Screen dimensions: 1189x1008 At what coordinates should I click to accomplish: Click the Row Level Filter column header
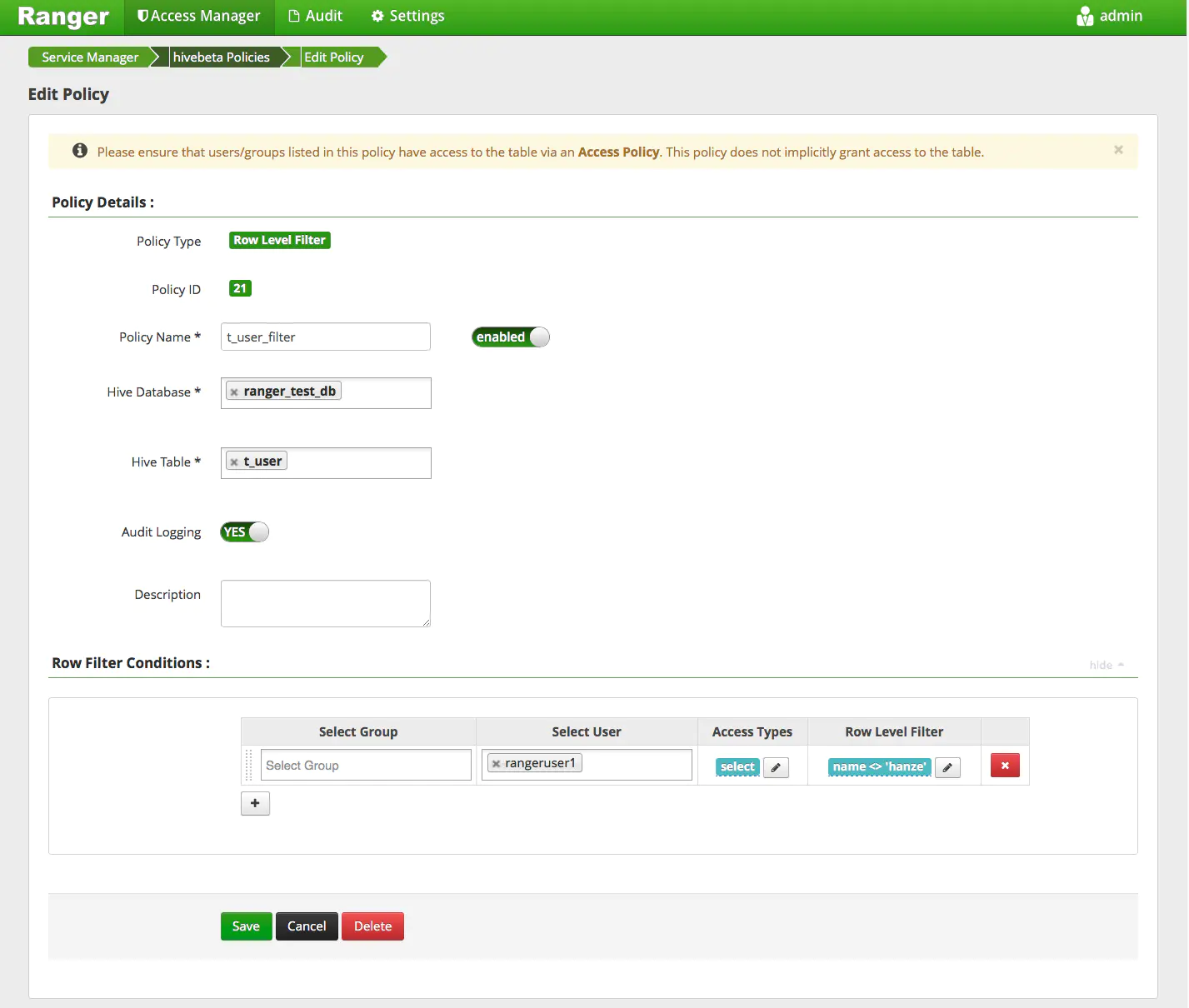[894, 731]
